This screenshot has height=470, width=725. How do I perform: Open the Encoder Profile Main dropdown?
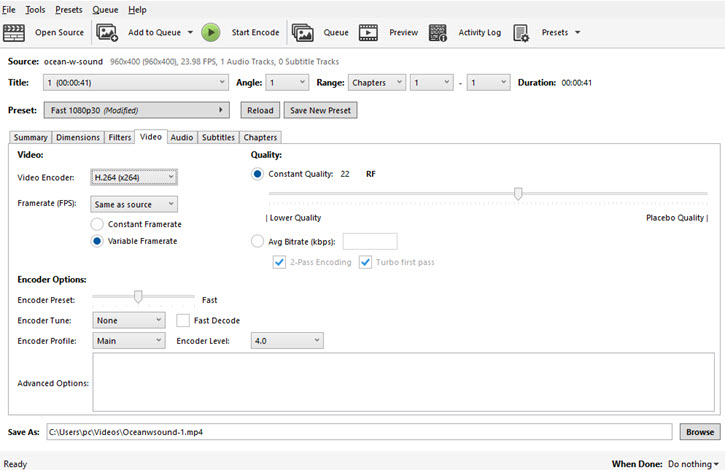(129, 340)
